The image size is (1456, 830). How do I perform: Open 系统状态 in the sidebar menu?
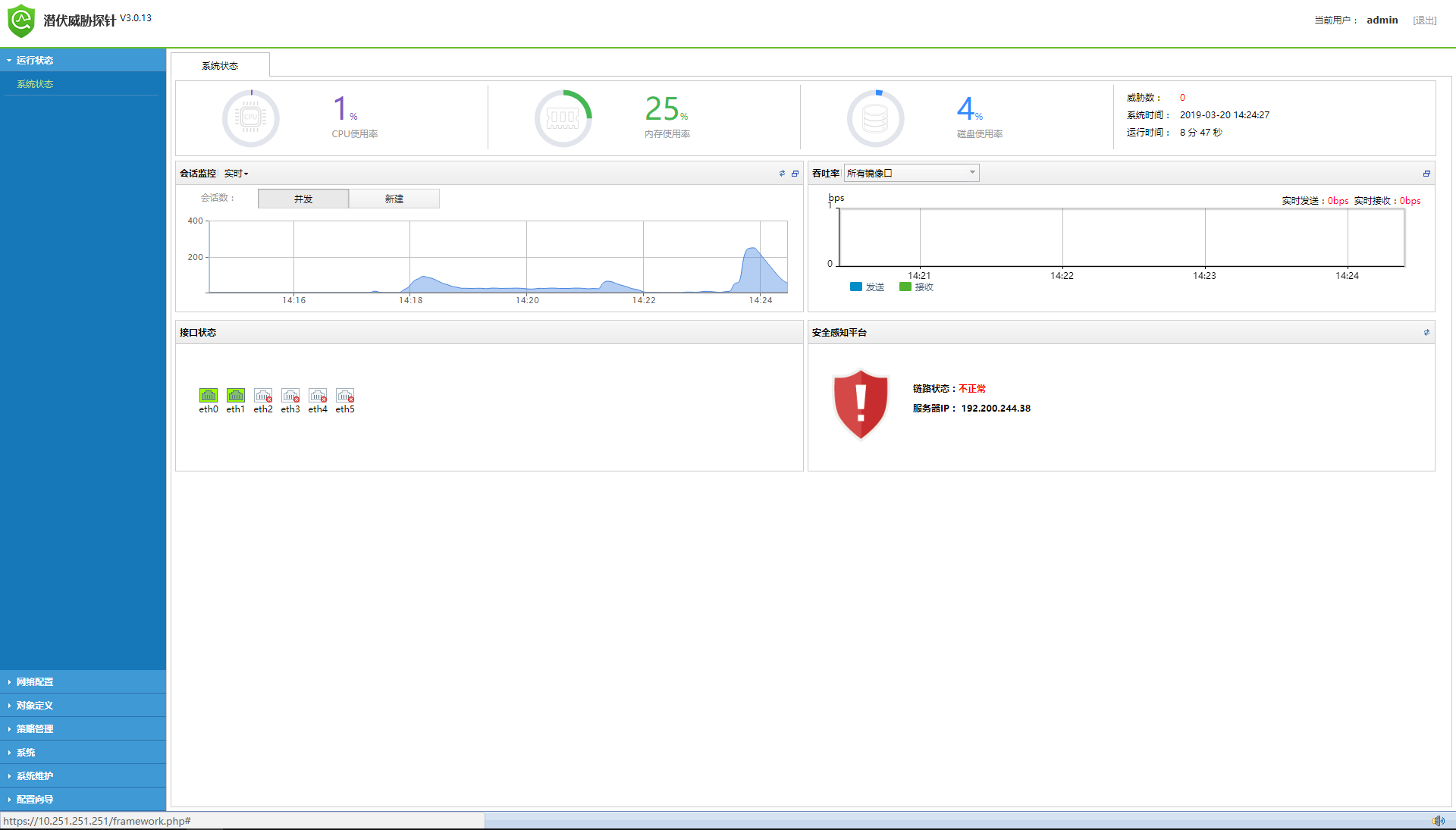pyautogui.click(x=35, y=84)
